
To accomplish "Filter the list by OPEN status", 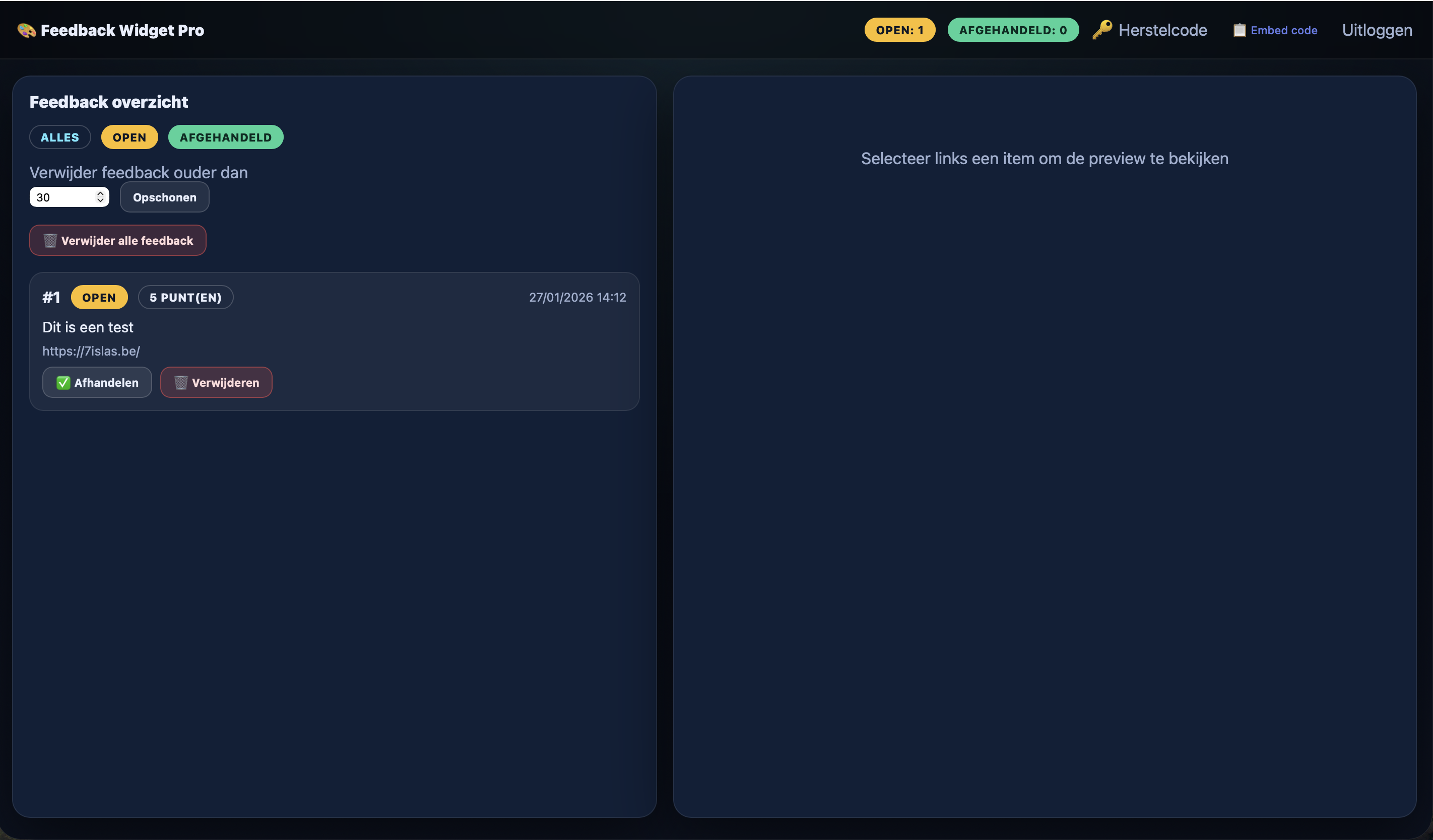I will click(x=129, y=137).
